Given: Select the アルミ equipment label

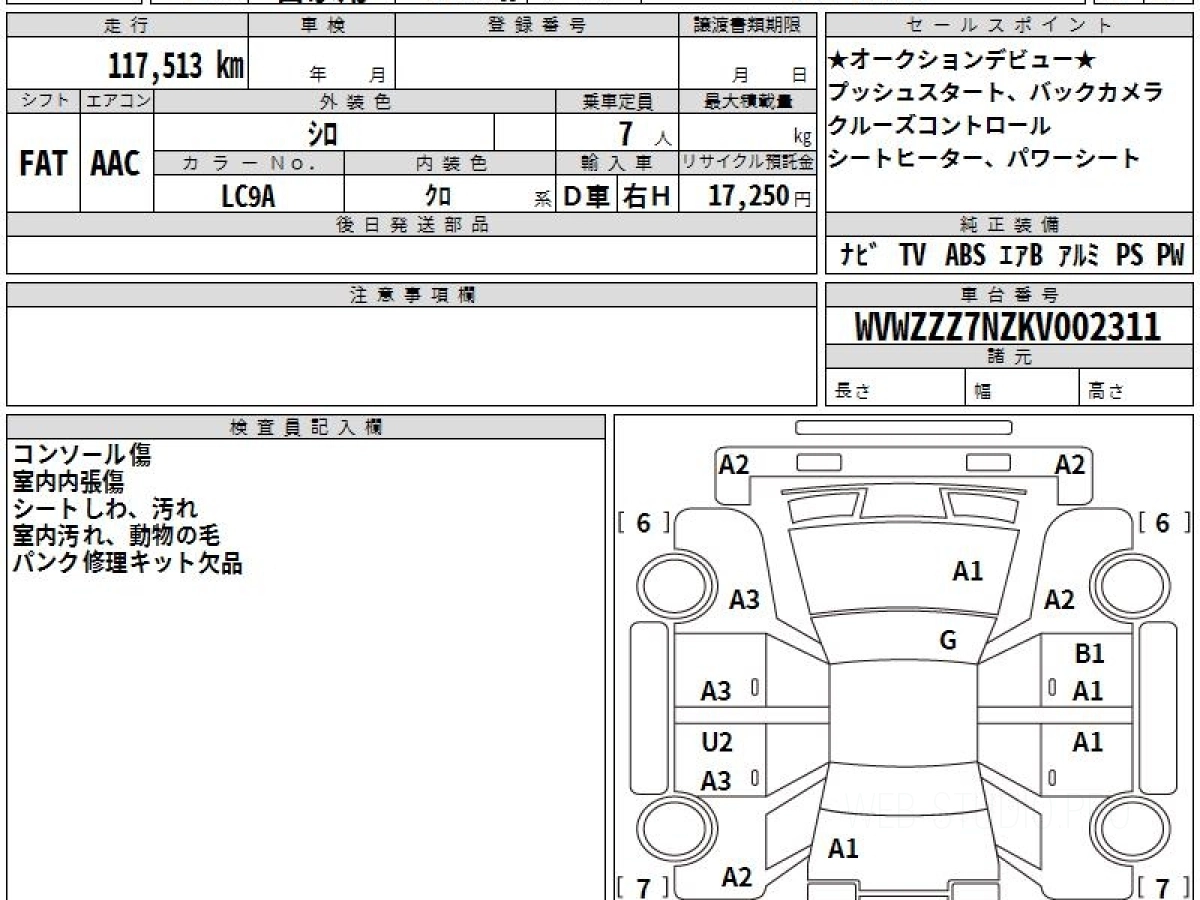Looking at the screenshot, I should click(1079, 256).
